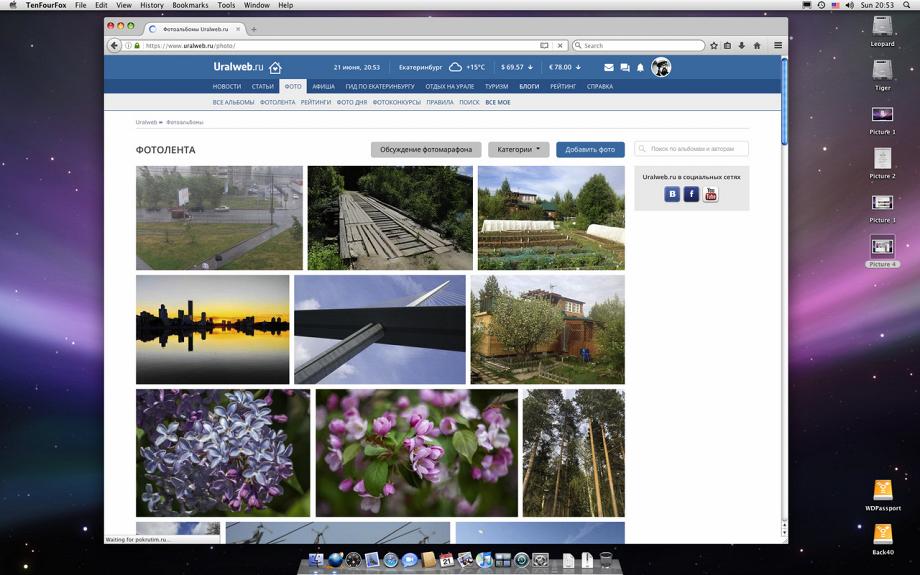Switch to the АФИША section
The image size is (920, 575).
pyautogui.click(x=323, y=86)
